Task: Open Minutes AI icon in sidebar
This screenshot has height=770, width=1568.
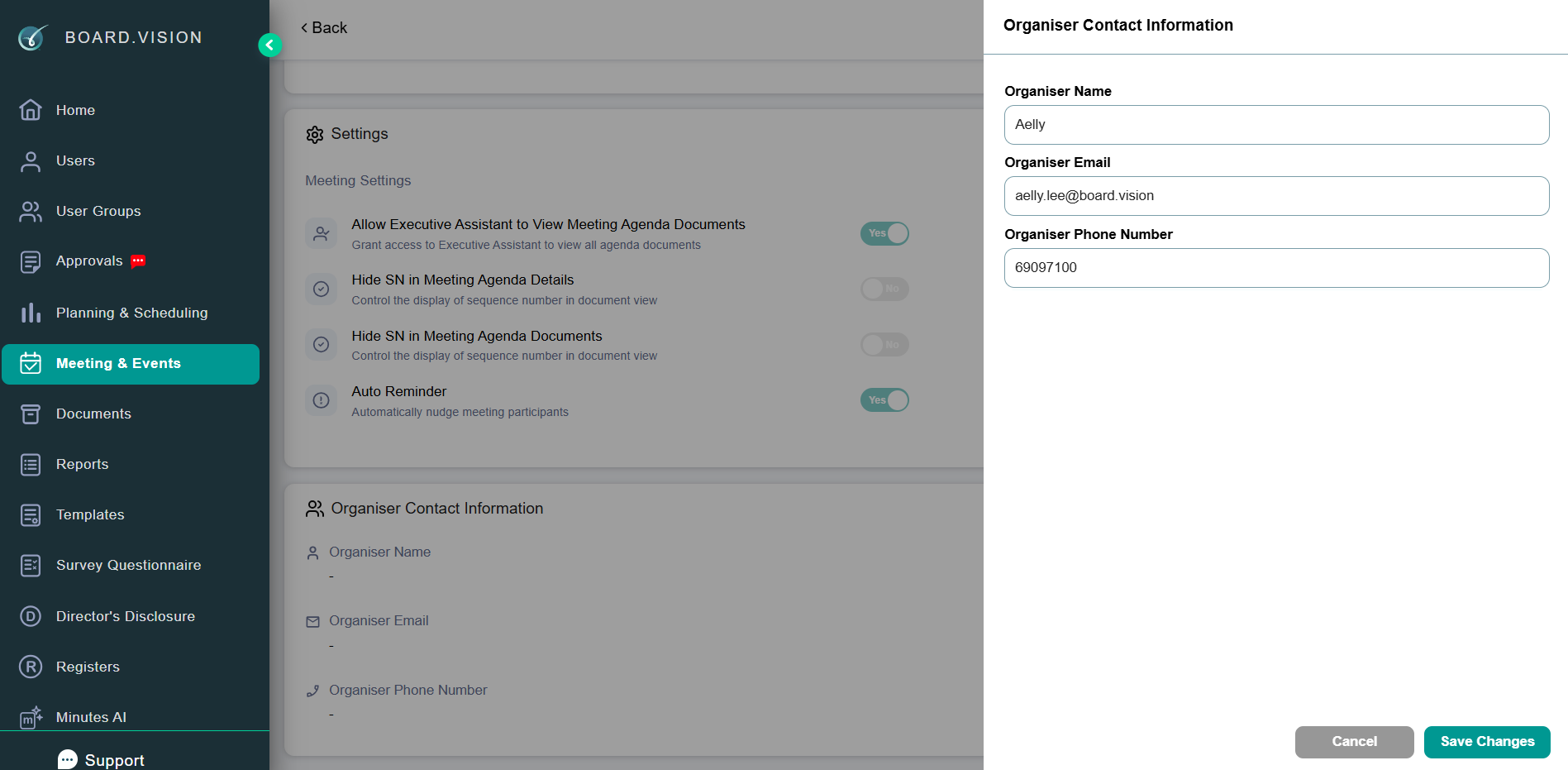Action: pos(31,717)
